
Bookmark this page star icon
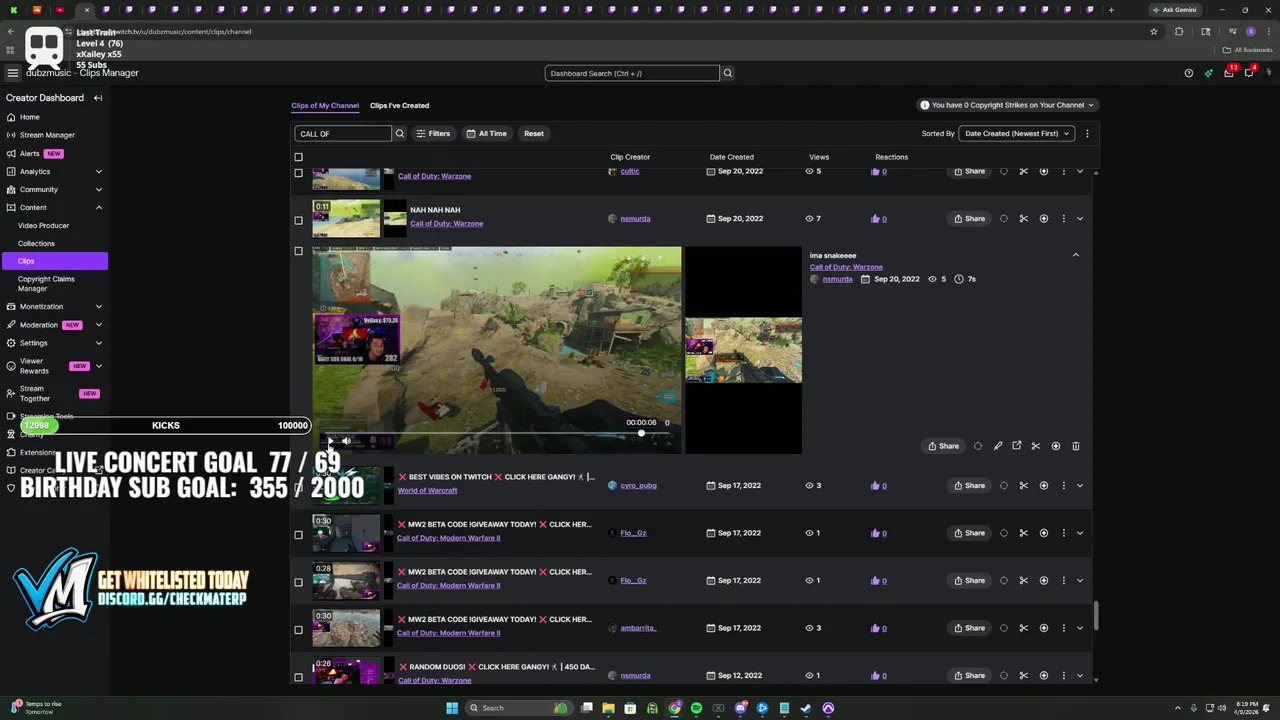1154,31
